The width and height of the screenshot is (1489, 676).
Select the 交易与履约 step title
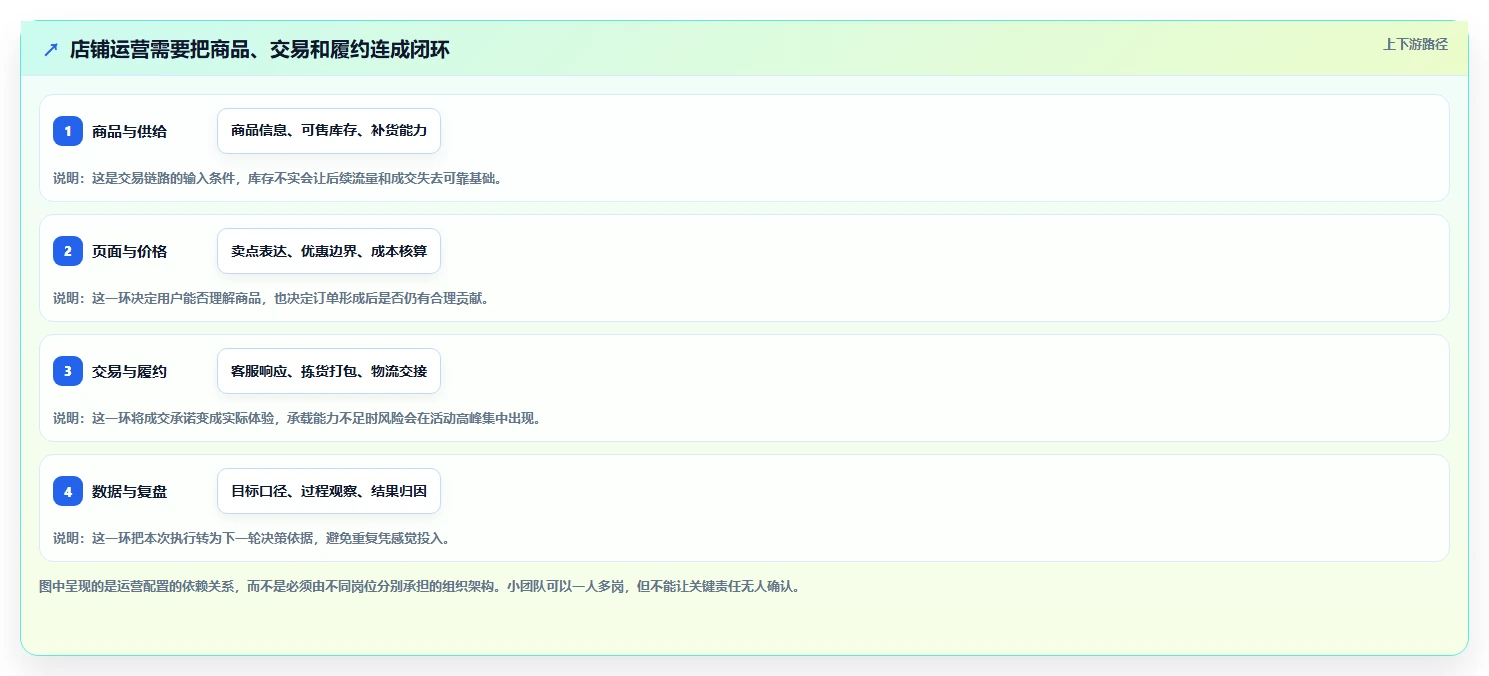[x=129, y=371]
